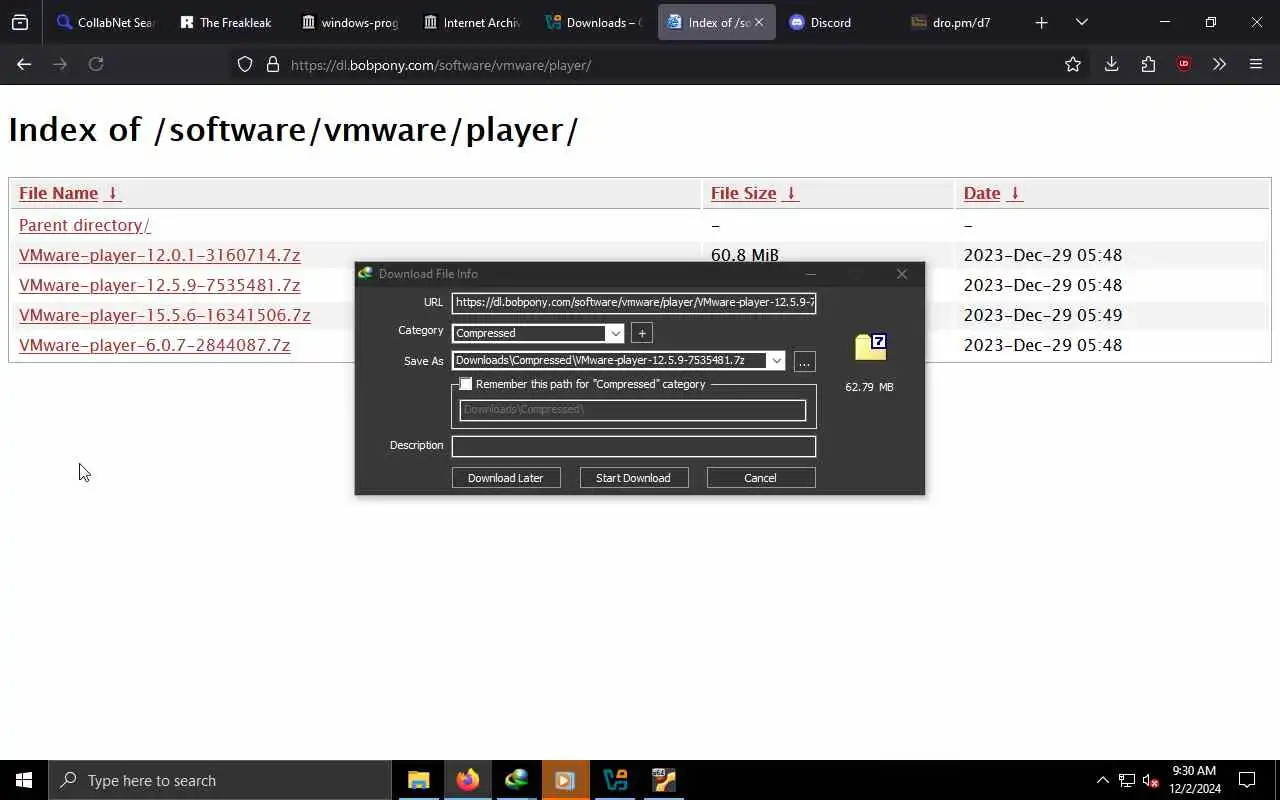Switch to the CollabNet Search tab
Screen dimensions: 1280x800
[x=105, y=22]
